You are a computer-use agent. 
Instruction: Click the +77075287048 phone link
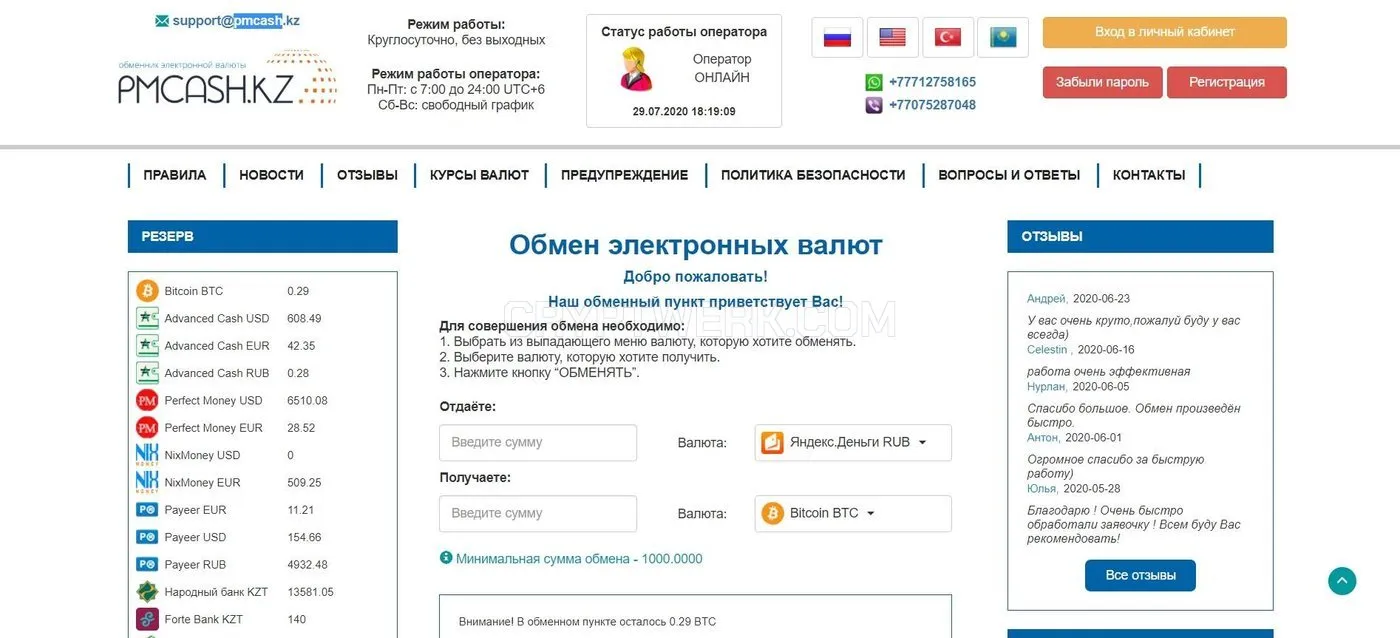tap(932, 105)
